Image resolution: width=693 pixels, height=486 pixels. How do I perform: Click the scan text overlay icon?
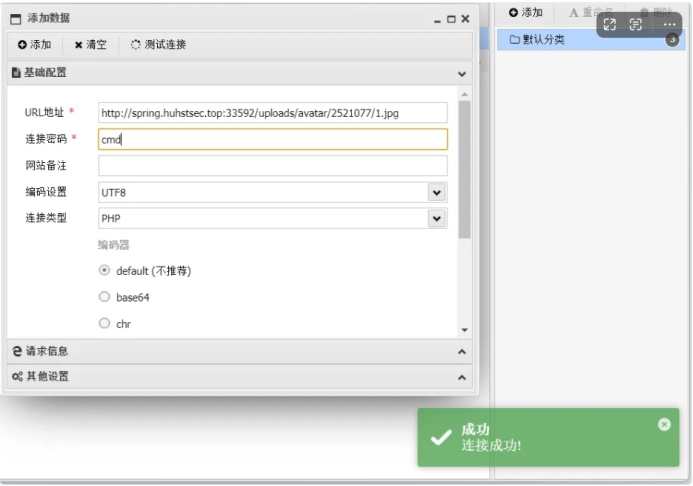tap(636, 24)
